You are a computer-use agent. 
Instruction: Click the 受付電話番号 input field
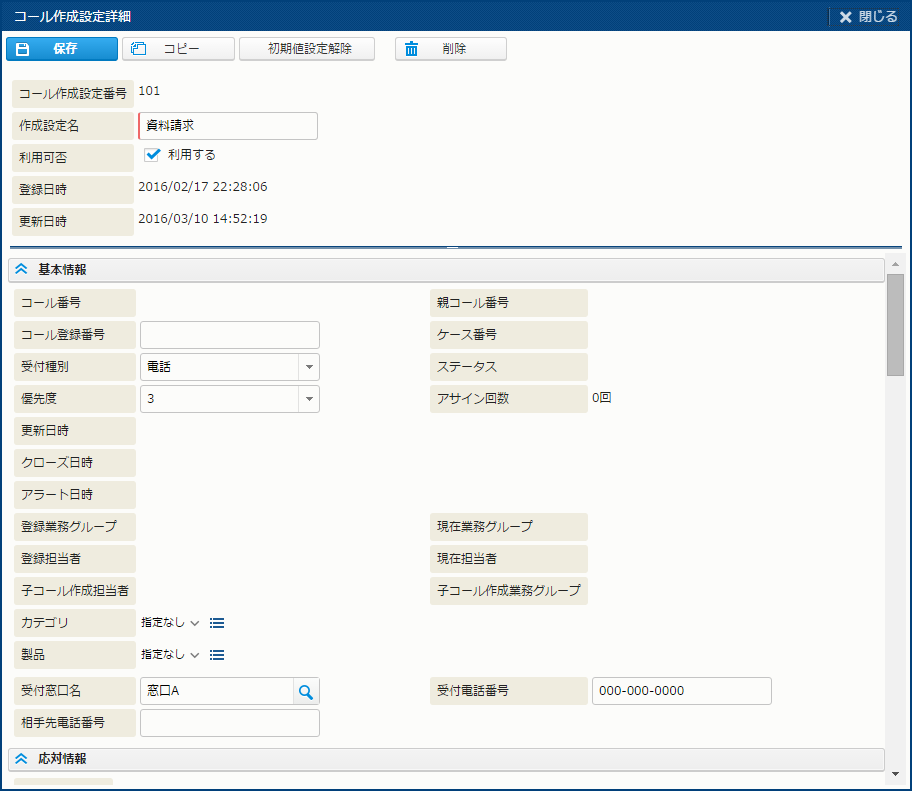[x=681, y=691]
